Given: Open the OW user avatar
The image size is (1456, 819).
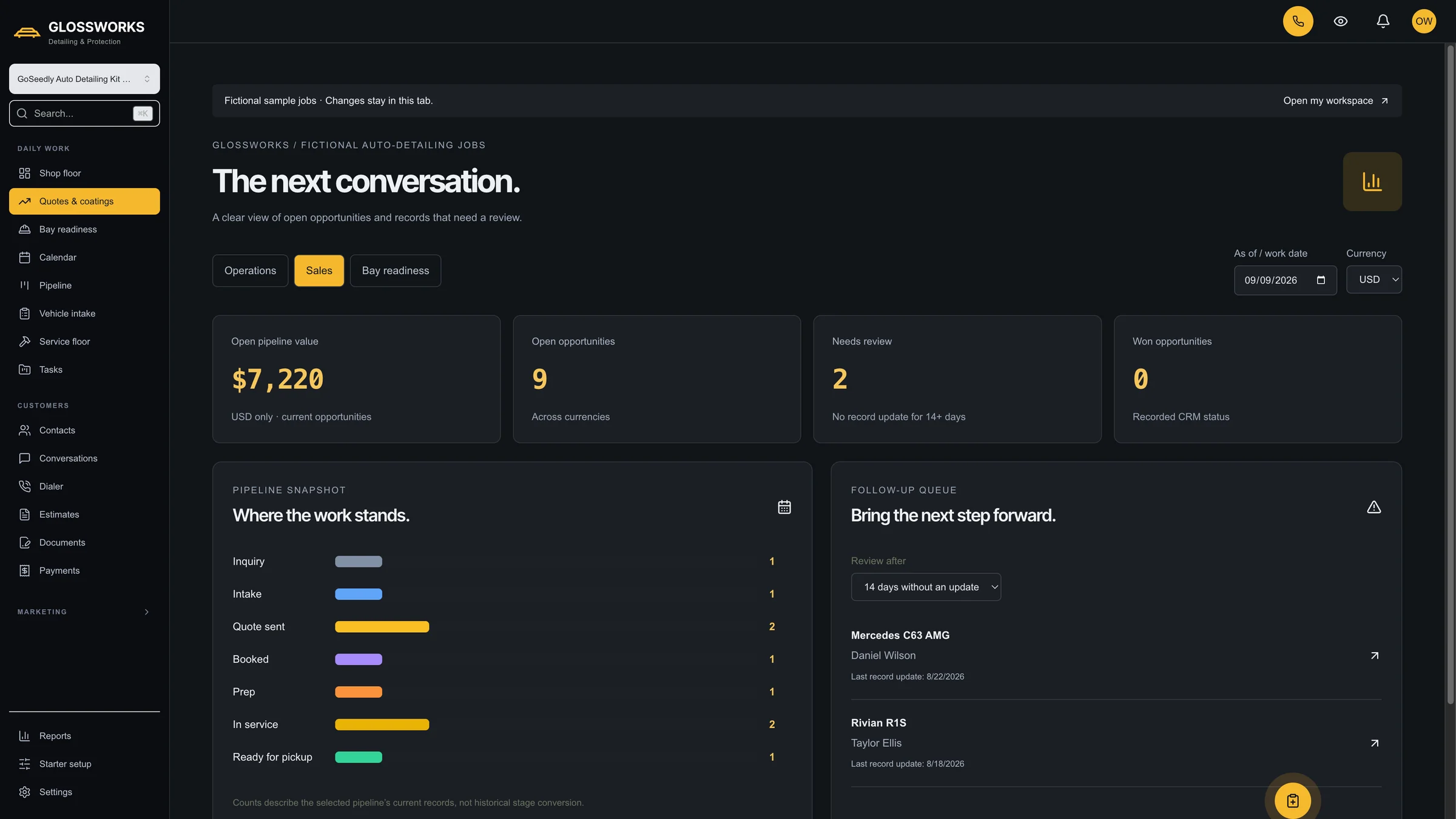Looking at the screenshot, I should coord(1423,21).
